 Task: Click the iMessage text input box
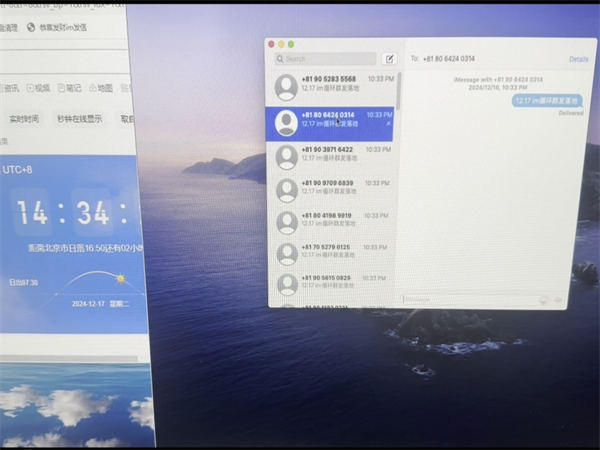465,299
